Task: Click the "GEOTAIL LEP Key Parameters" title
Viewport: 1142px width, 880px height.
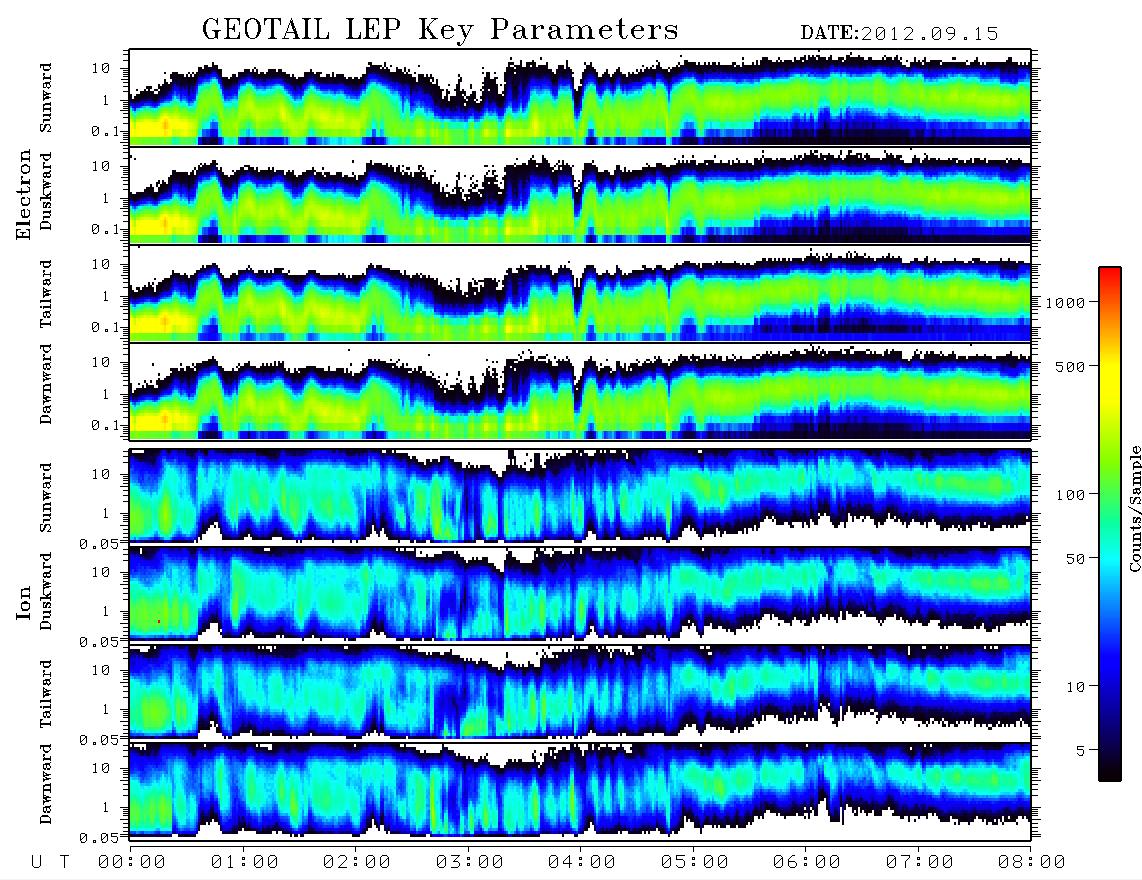Action: pyautogui.click(x=440, y=30)
